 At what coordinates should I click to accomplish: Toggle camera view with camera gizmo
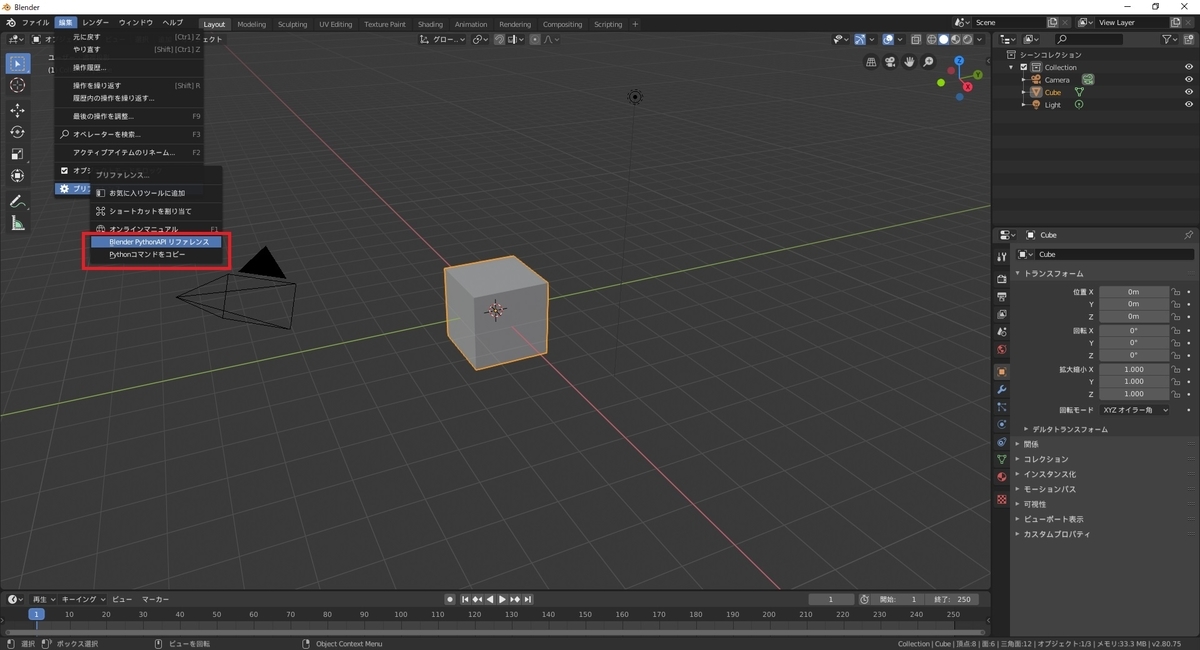(890, 62)
